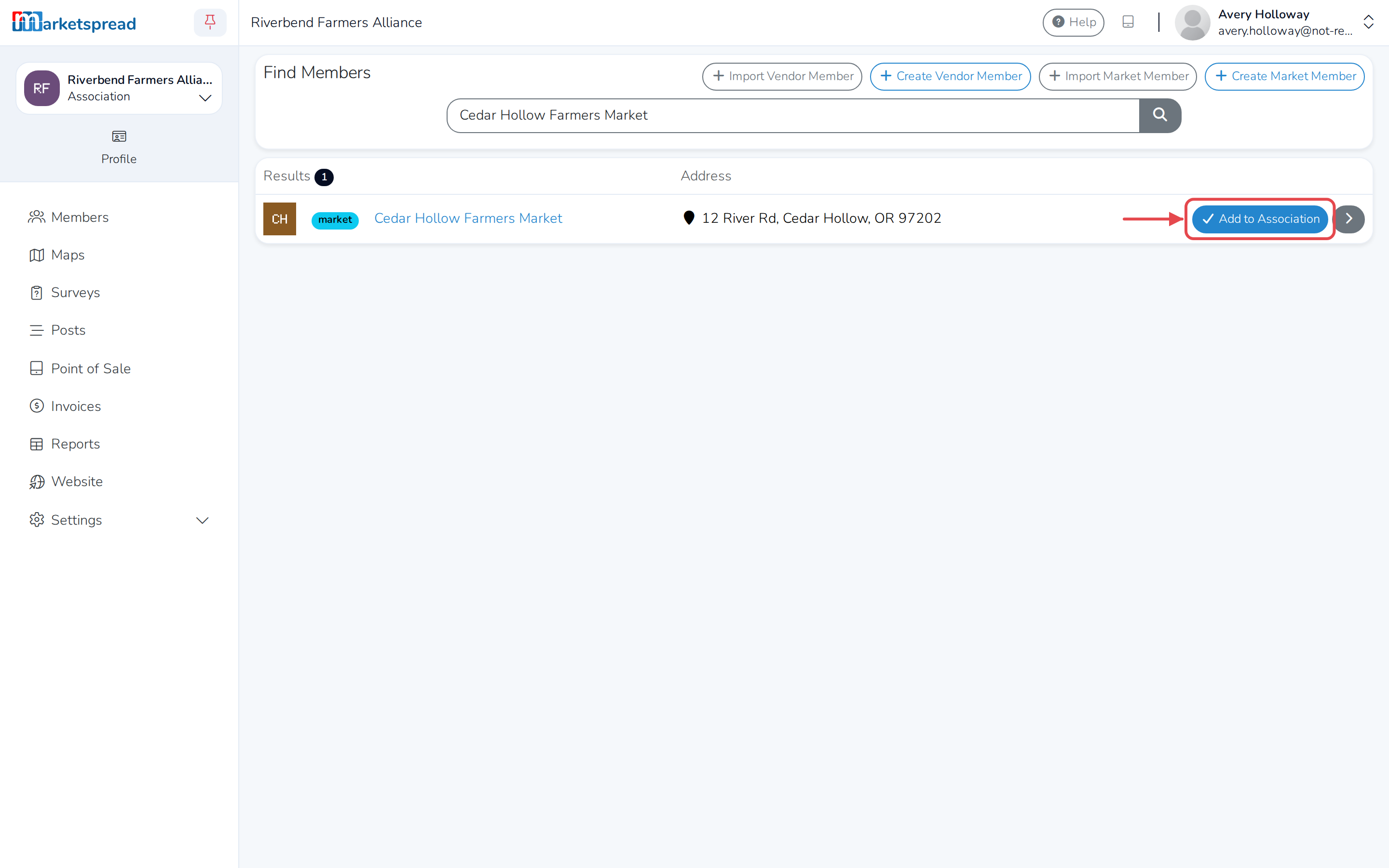Open the user account dropdown arrows
The width and height of the screenshot is (1389, 868).
point(1368,22)
